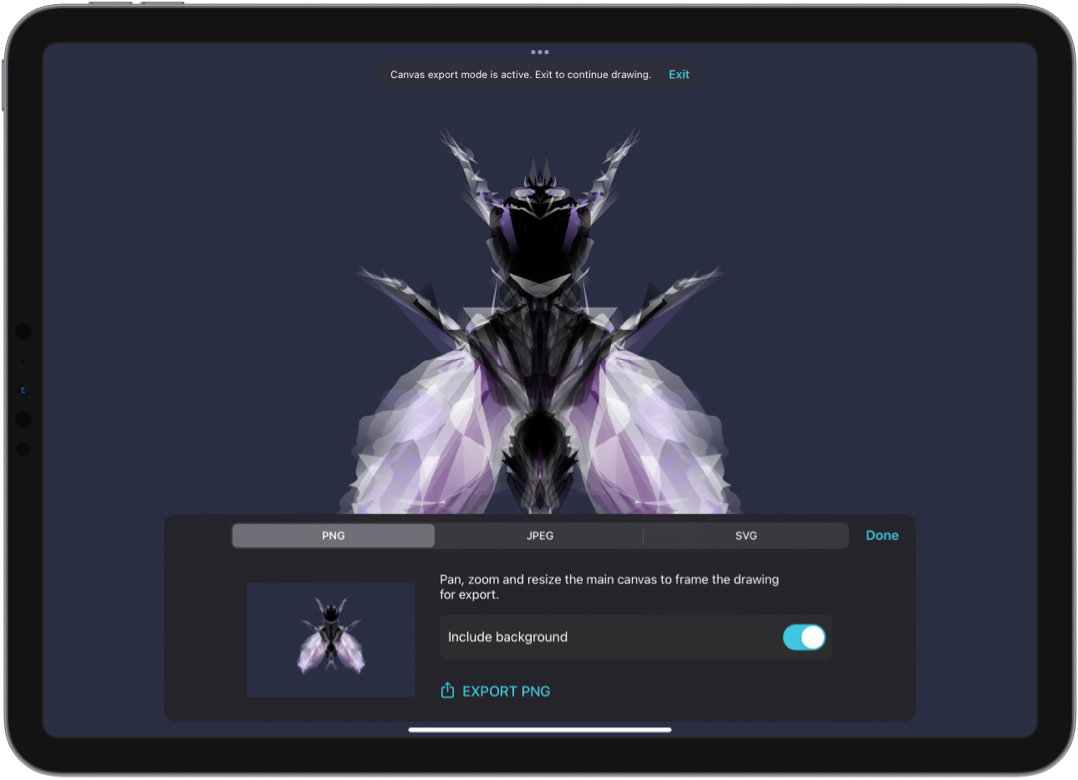The height and width of the screenshot is (780, 1078).
Task: Click the "Canvas export mode is active" message
Action: (520, 75)
